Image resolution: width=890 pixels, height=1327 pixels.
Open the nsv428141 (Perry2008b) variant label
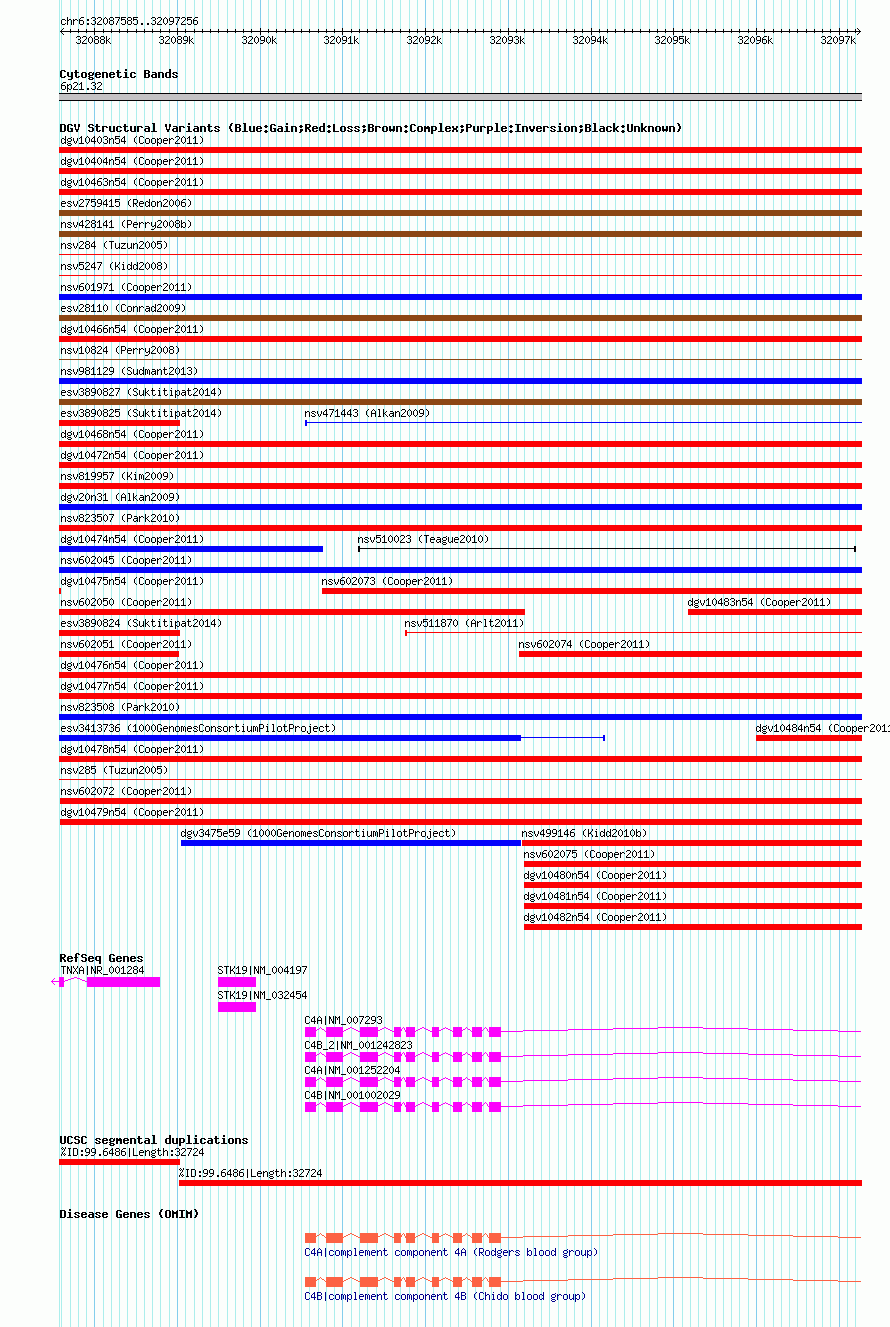pos(126,224)
